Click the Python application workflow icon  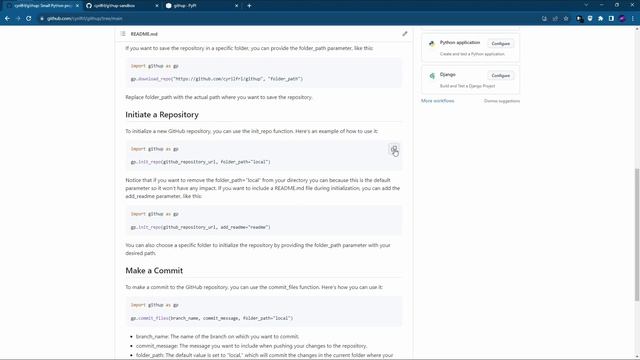(x=432, y=43)
